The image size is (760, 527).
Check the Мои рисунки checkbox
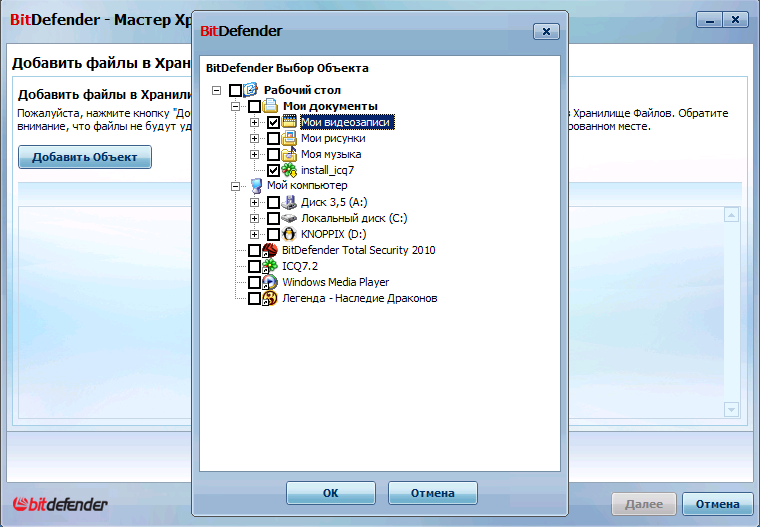point(273,139)
